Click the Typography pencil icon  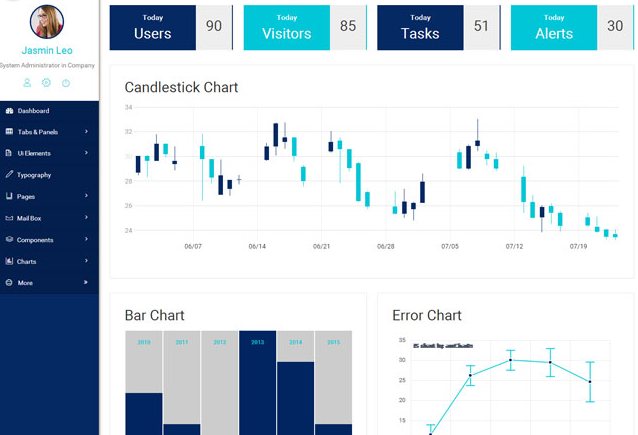point(9,175)
